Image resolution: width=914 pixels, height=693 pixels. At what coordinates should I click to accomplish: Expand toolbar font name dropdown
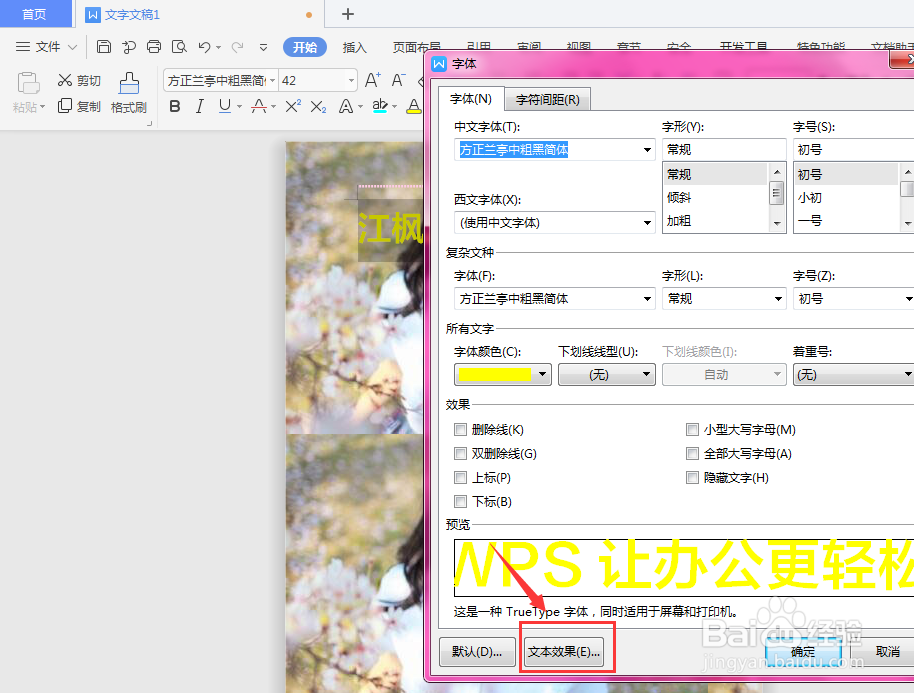272,80
